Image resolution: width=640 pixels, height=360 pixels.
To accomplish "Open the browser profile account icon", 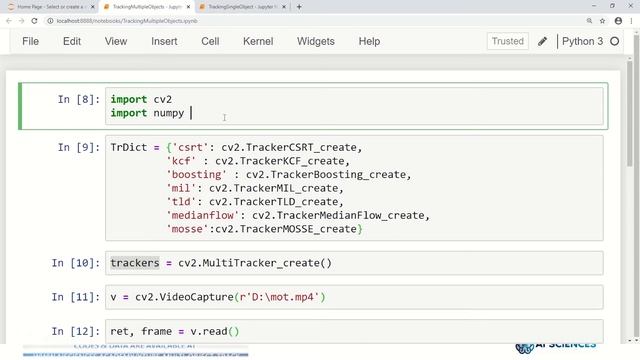I will click(x=618, y=21).
